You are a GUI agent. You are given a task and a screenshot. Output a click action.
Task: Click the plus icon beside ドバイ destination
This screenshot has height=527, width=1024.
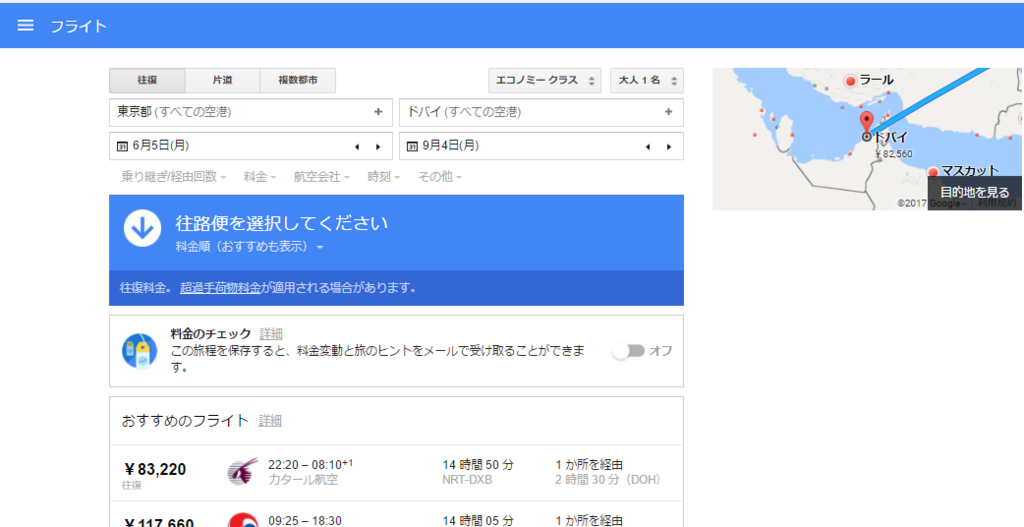[x=669, y=112]
